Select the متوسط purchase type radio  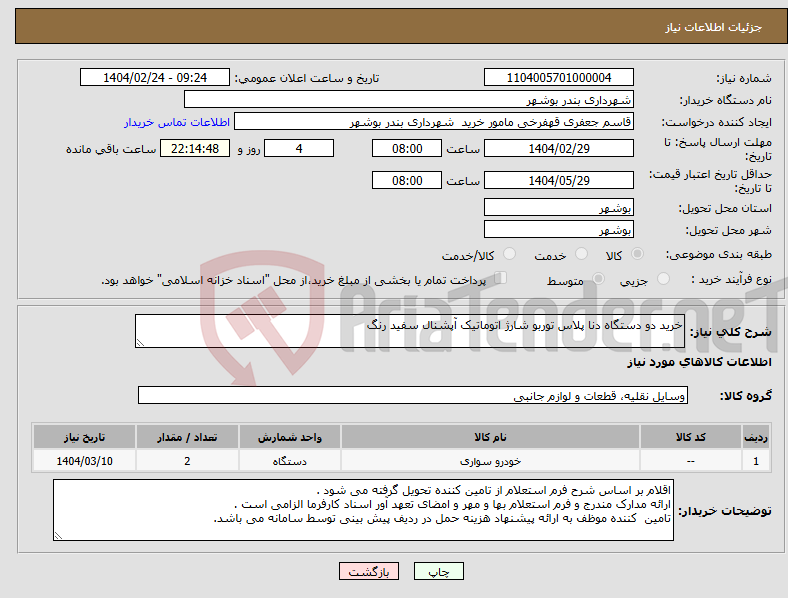(x=598, y=279)
